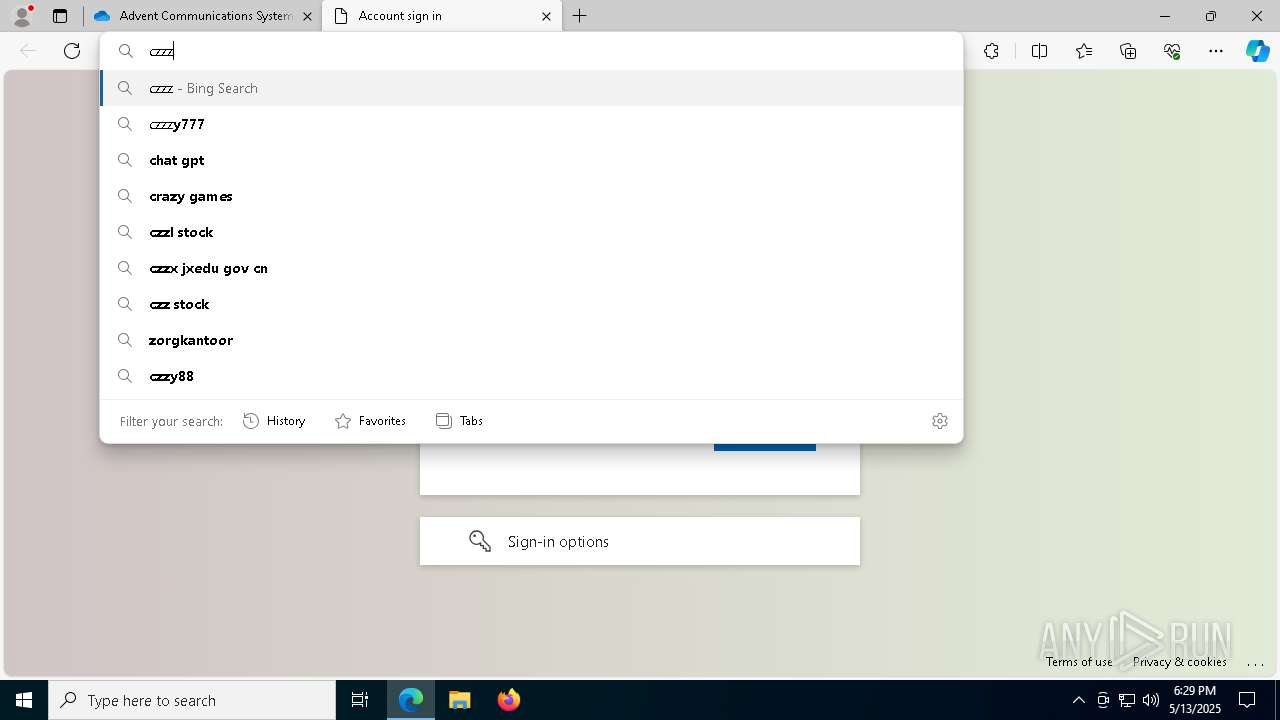
Task: Open a new browser tab
Action: pyautogui.click(x=580, y=16)
